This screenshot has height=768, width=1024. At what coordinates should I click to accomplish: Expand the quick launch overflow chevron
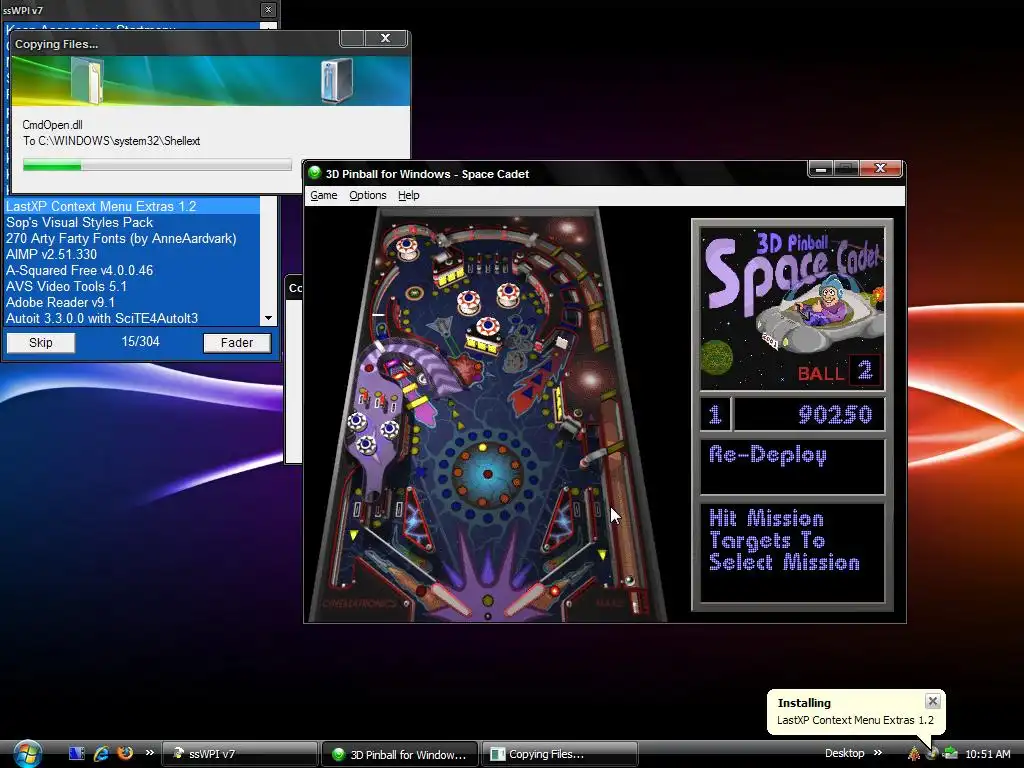(x=150, y=753)
